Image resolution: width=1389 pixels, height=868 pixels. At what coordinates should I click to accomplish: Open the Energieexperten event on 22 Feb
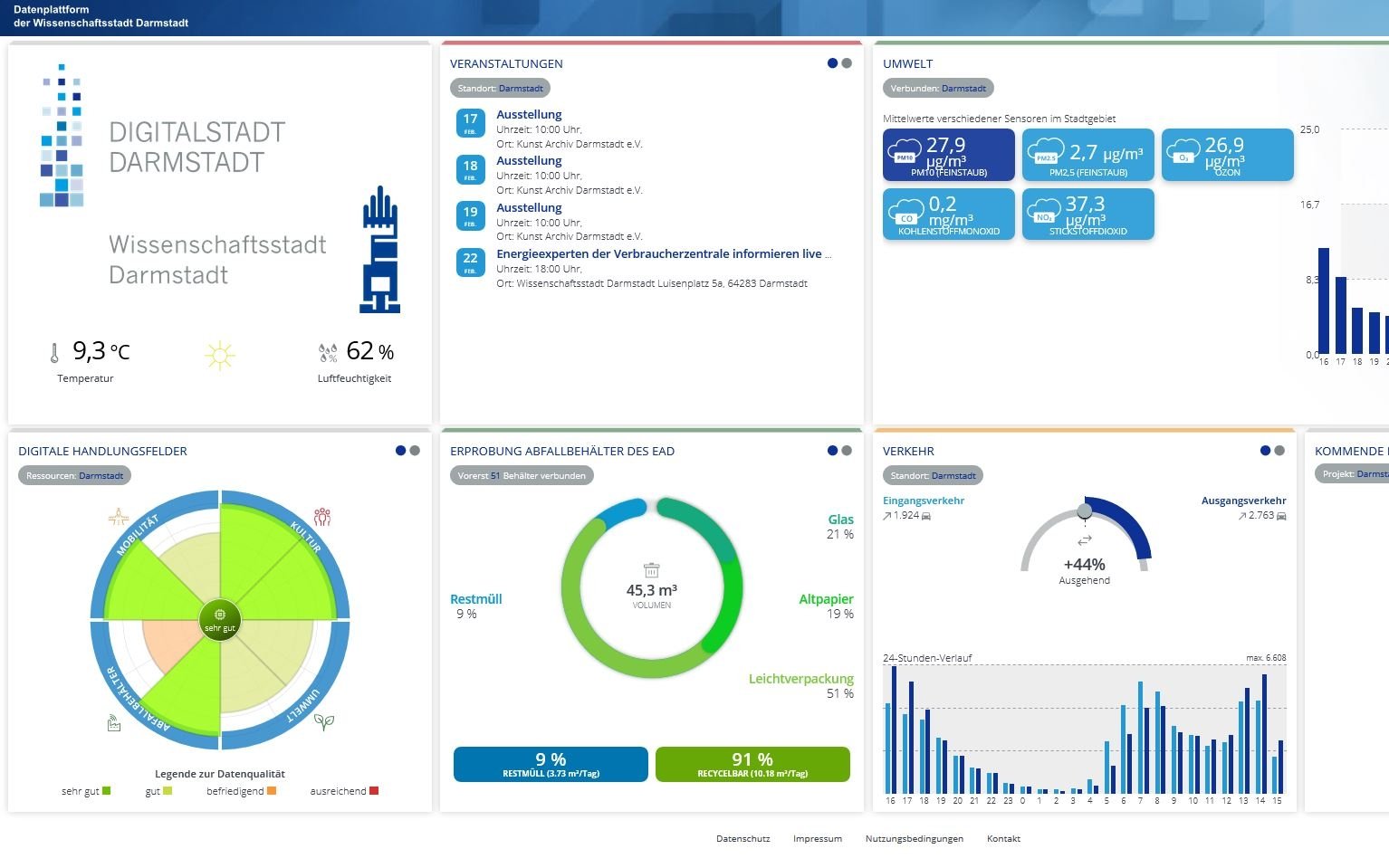tap(663, 254)
